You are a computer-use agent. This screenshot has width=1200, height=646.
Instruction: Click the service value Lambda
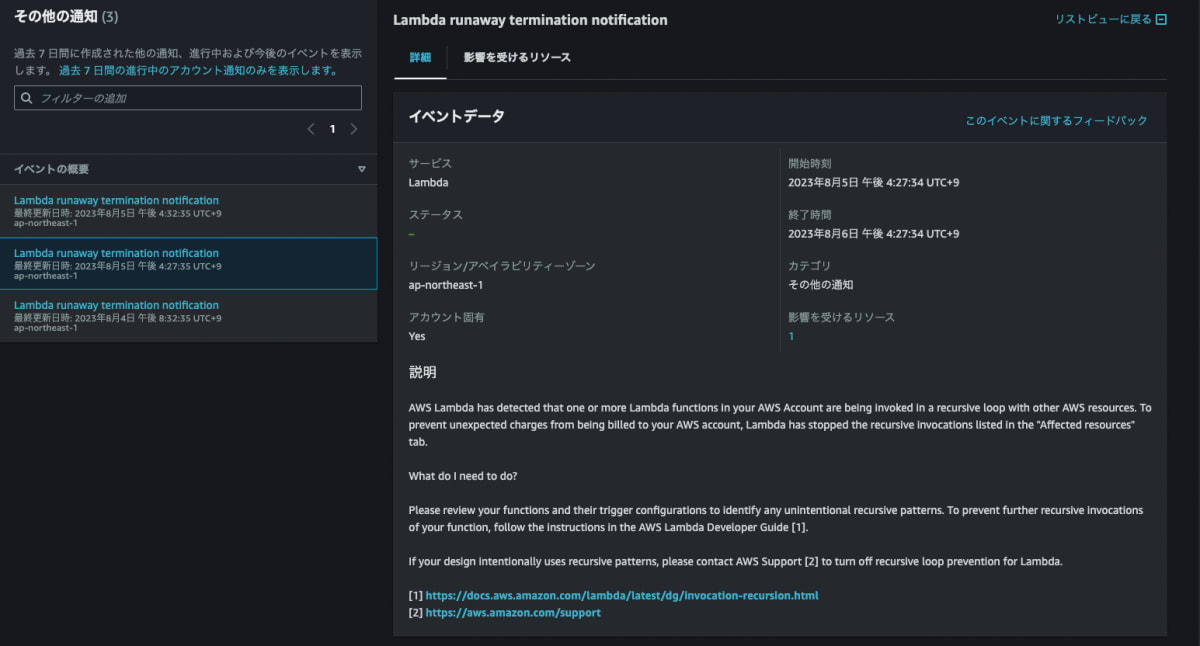click(x=428, y=183)
